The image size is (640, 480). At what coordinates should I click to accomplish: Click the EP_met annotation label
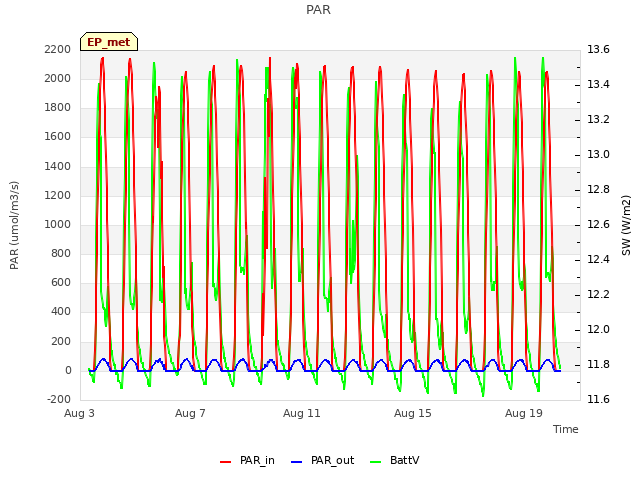click(x=109, y=42)
